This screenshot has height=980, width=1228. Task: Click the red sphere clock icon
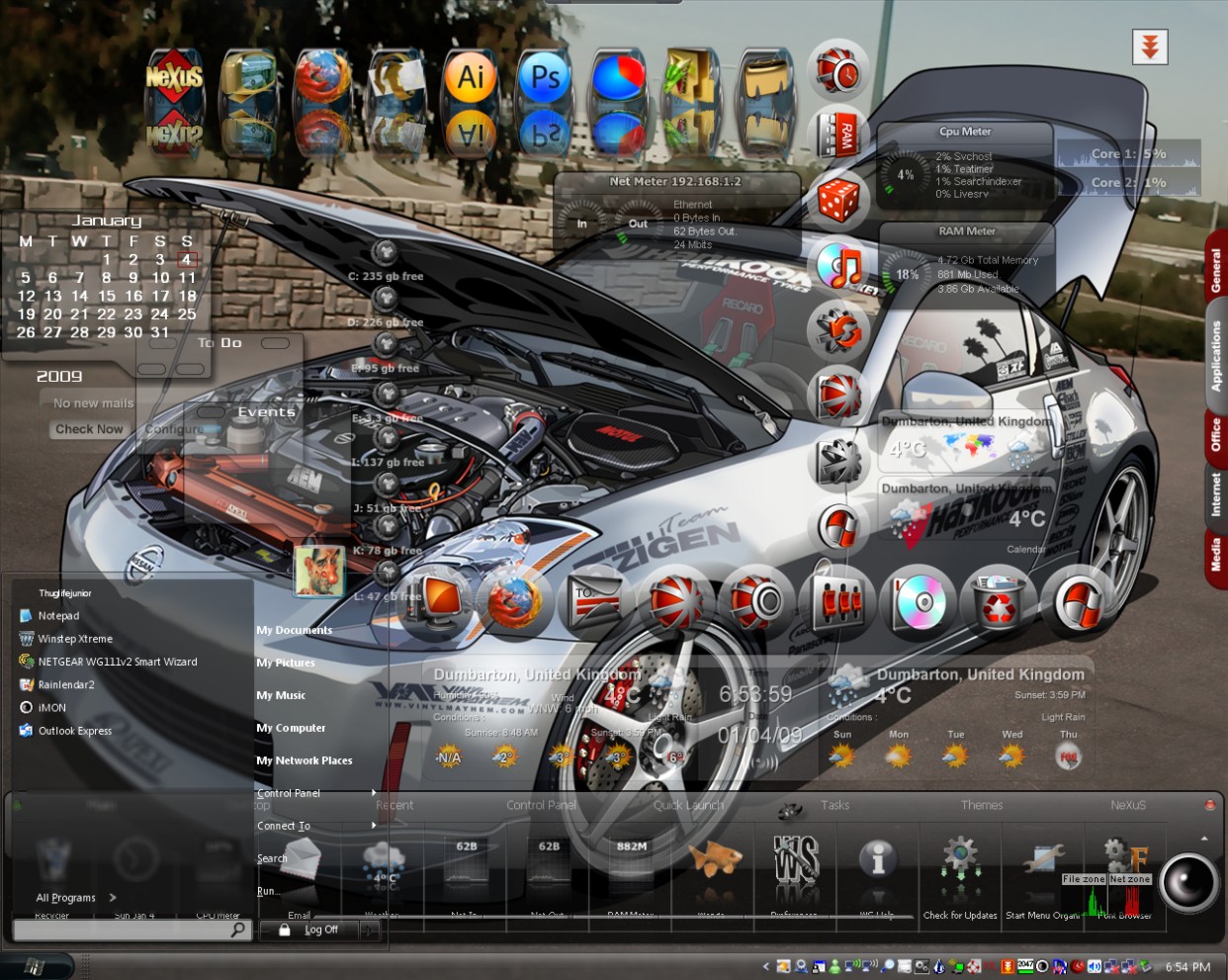point(838,71)
